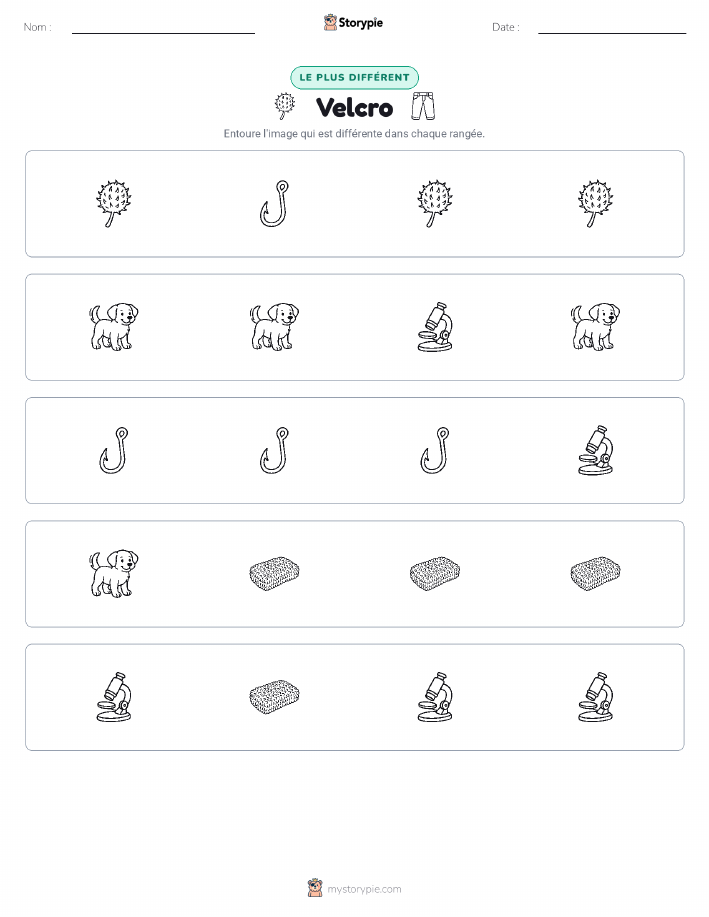Click the fish hook in the first row
Screen dimensions: 709x917
click(274, 204)
